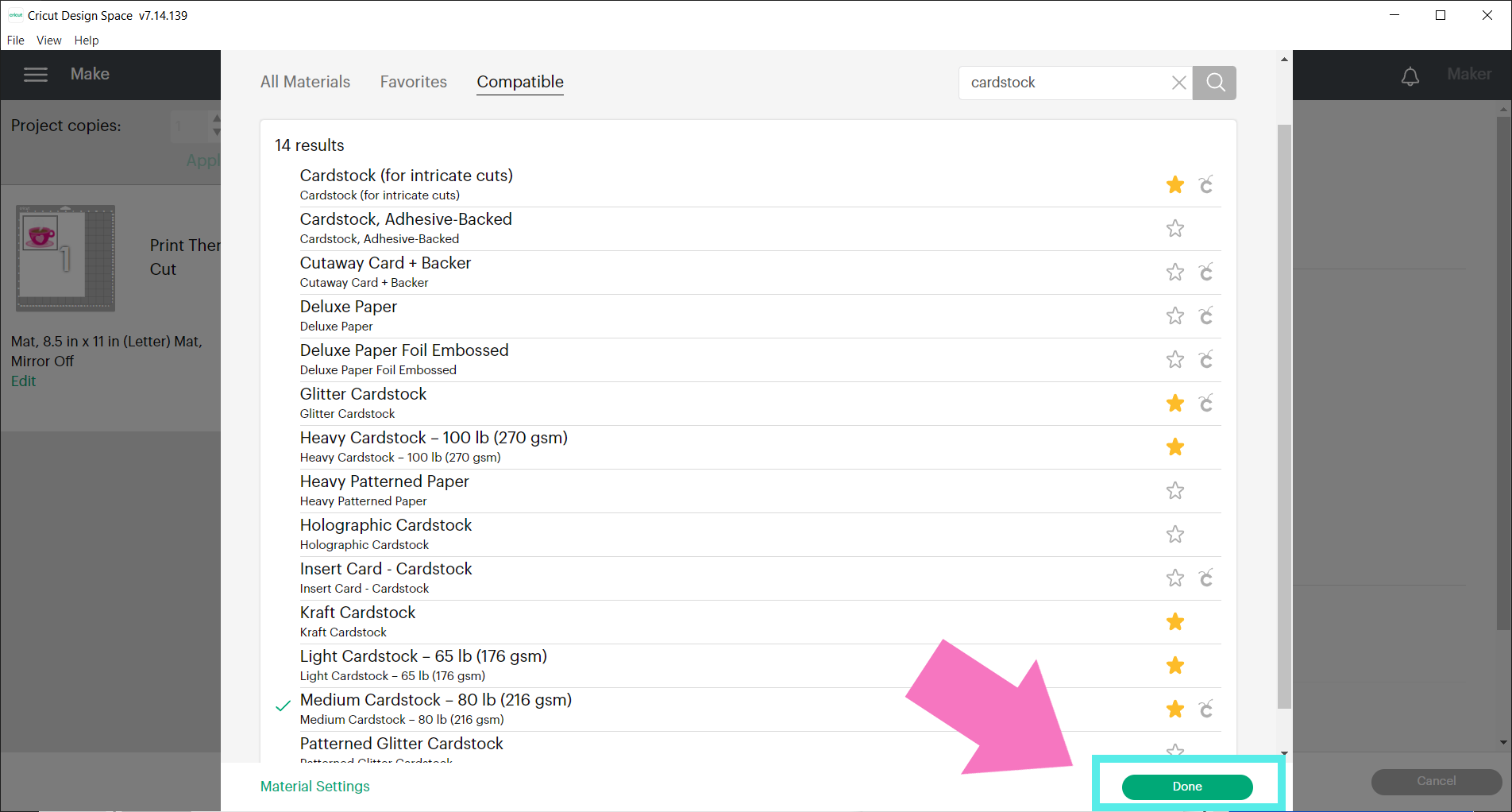Viewport: 1512px width, 812px height.
Task: Open Material Settings link
Action: (x=314, y=786)
